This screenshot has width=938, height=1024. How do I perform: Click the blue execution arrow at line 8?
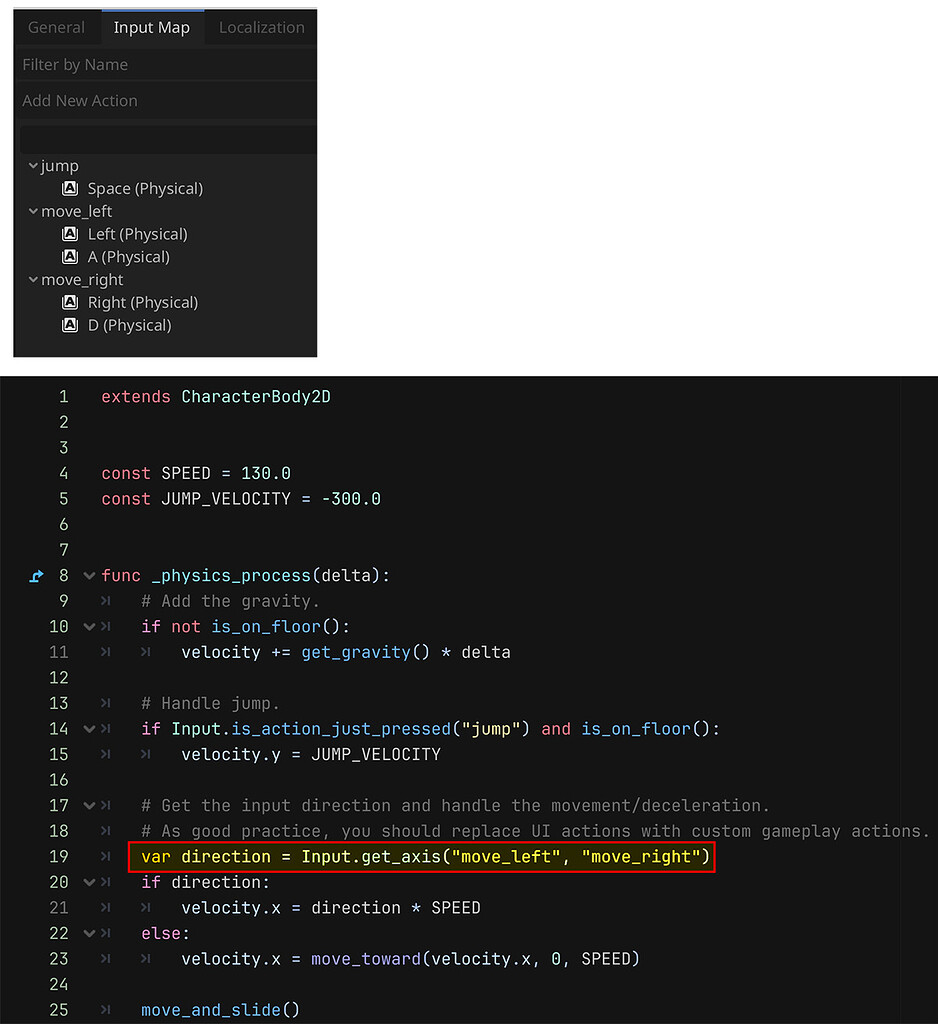(37, 576)
